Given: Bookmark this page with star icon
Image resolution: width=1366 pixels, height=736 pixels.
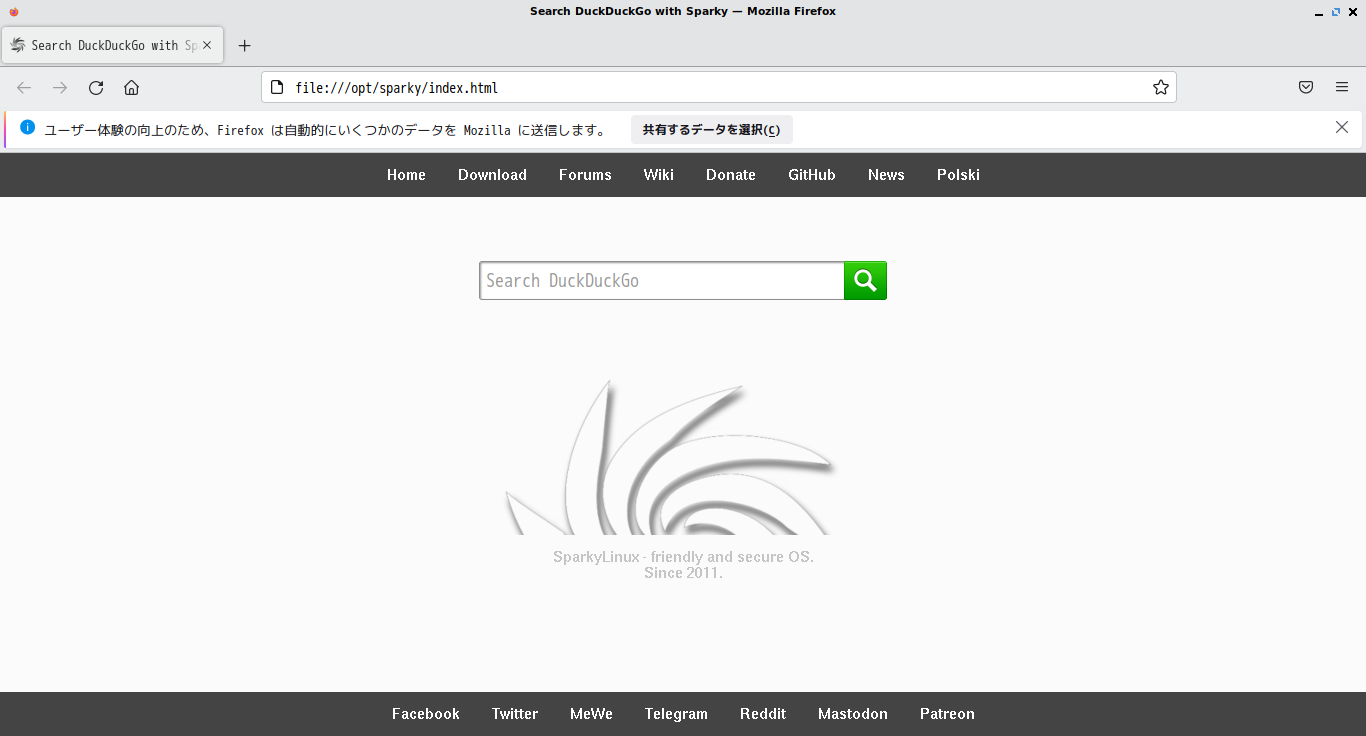Looking at the screenshot, I should pyautogui.click(x=1160, y=88).
